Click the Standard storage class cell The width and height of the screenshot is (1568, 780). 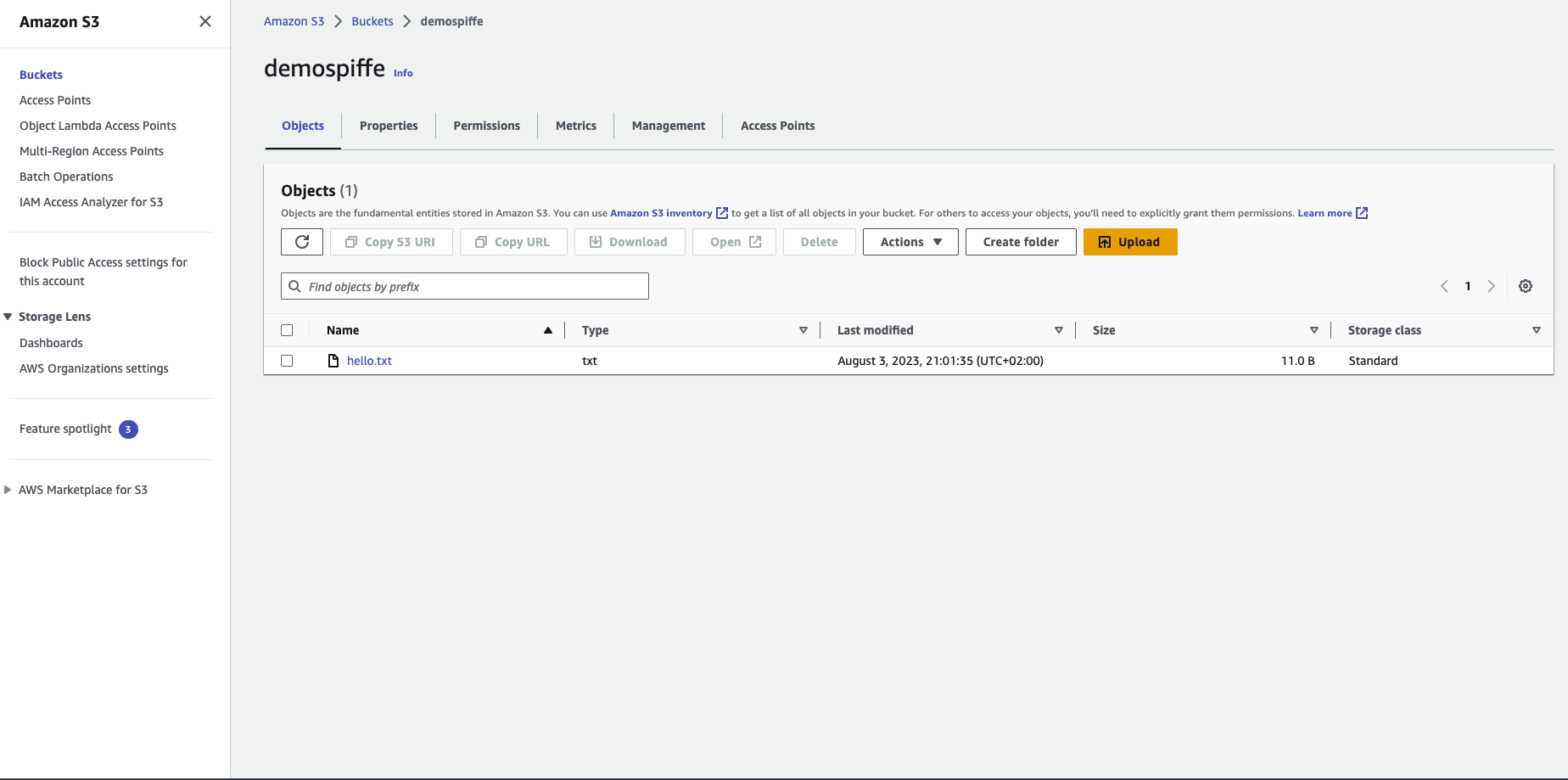pos(1373,361)
